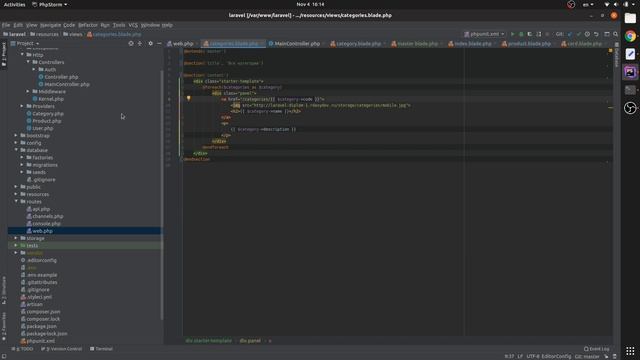The width and height of the screenshot is (640, 360).
Task: Toggle the Project side tool window button
Action: click(x=4, y=54)
